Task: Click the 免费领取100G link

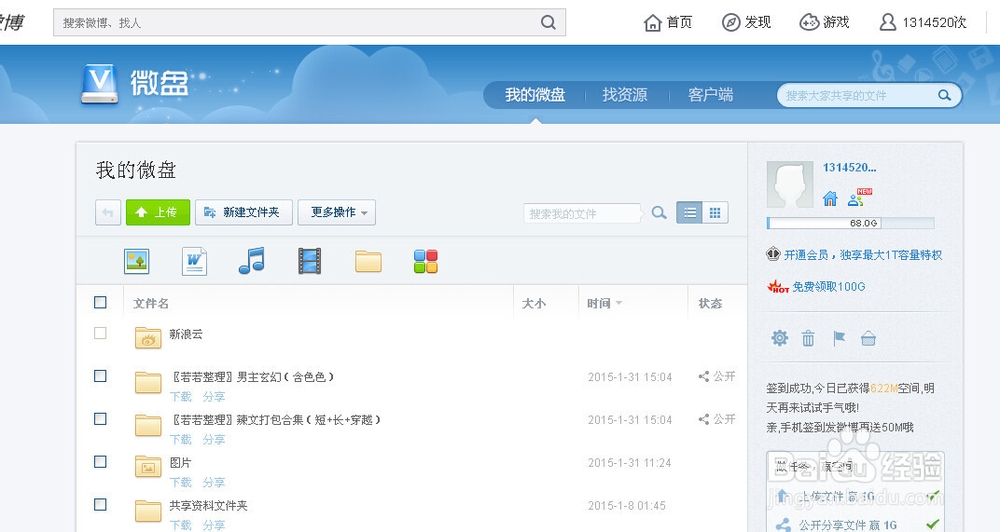Action: pos(828,286)
